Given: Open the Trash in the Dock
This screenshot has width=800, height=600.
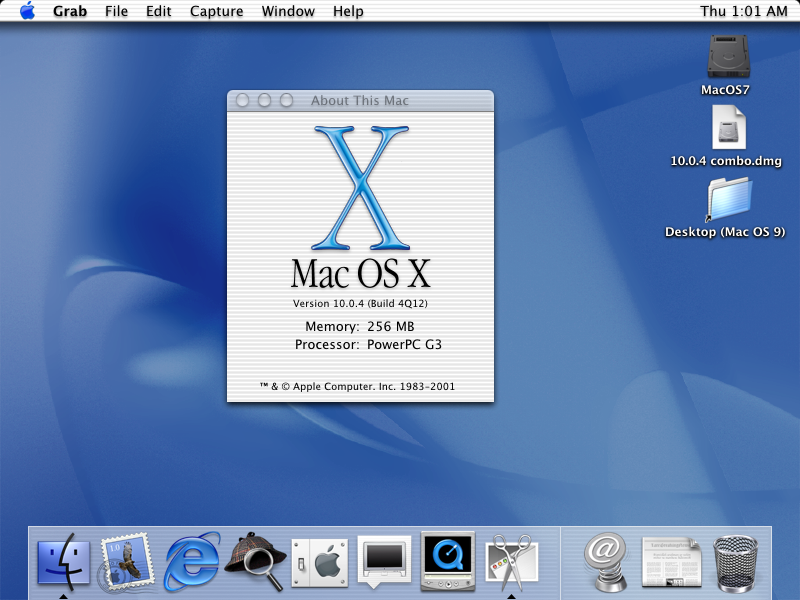Looking at the screenshot, I should click(x=735, y=563).
